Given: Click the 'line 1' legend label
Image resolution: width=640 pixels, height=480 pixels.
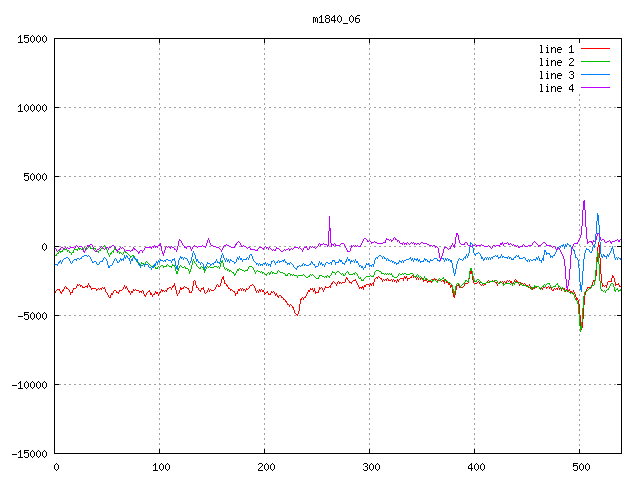Looking at the screenshot, I should (x=556, y=49).
